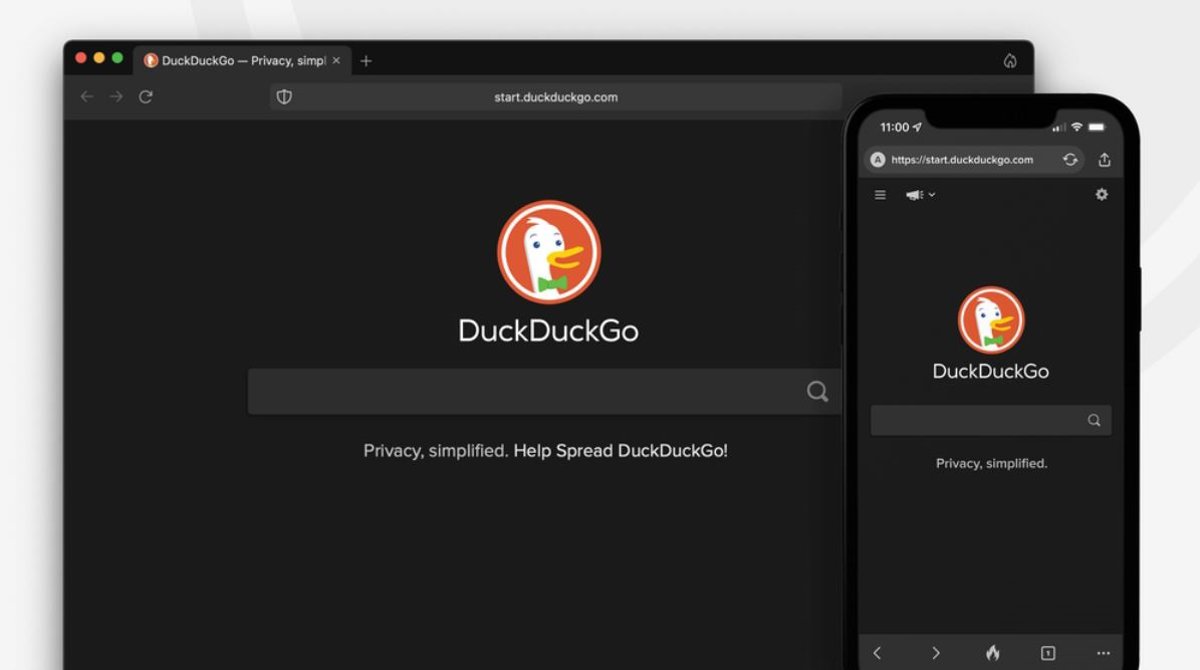Open a new tab with plus button
This screenshot has width=1200, height=670.
pyautogui.click(x=366, y=61)
